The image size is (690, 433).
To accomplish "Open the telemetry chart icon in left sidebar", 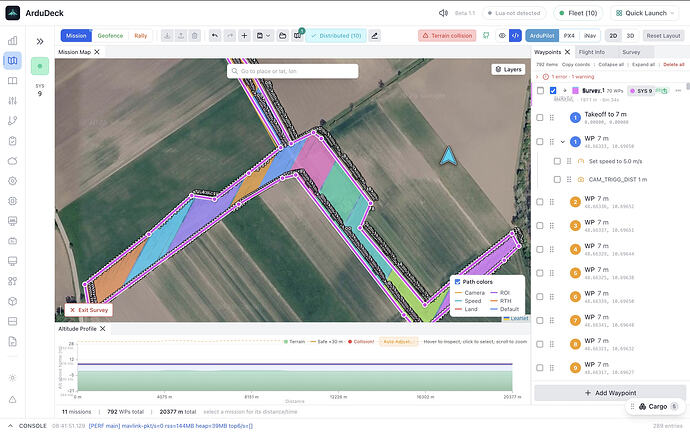I will 12,40.
